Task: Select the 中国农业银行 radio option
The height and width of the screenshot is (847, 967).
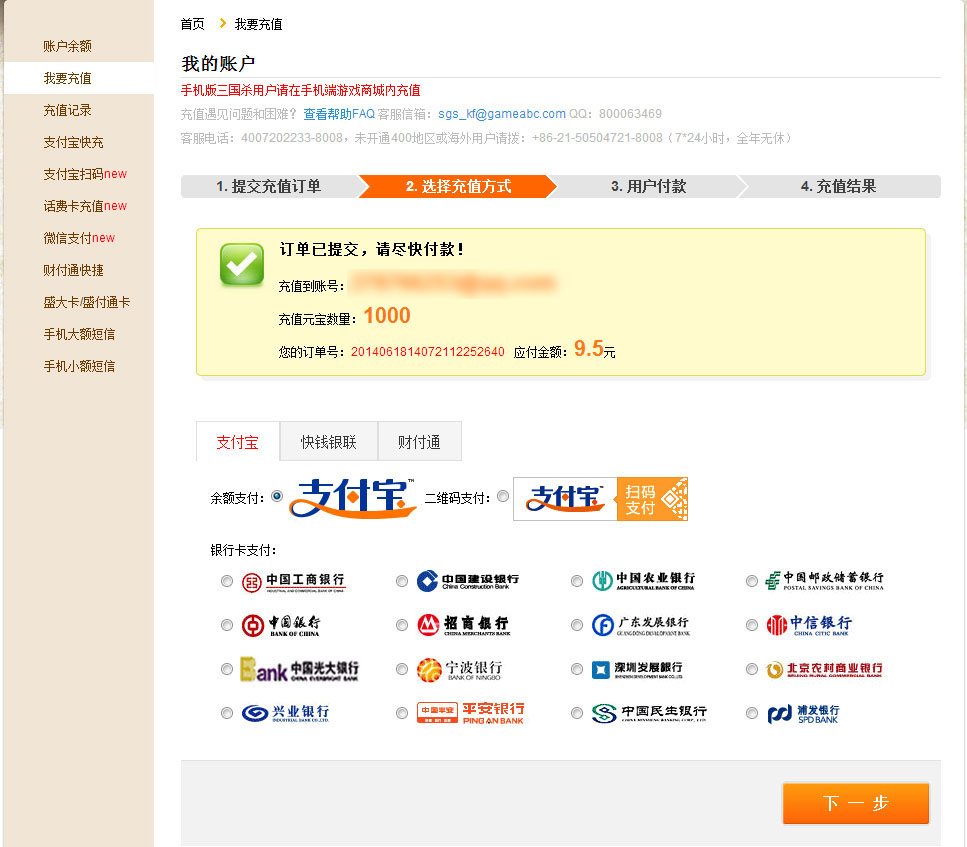Action: point(577,580)
